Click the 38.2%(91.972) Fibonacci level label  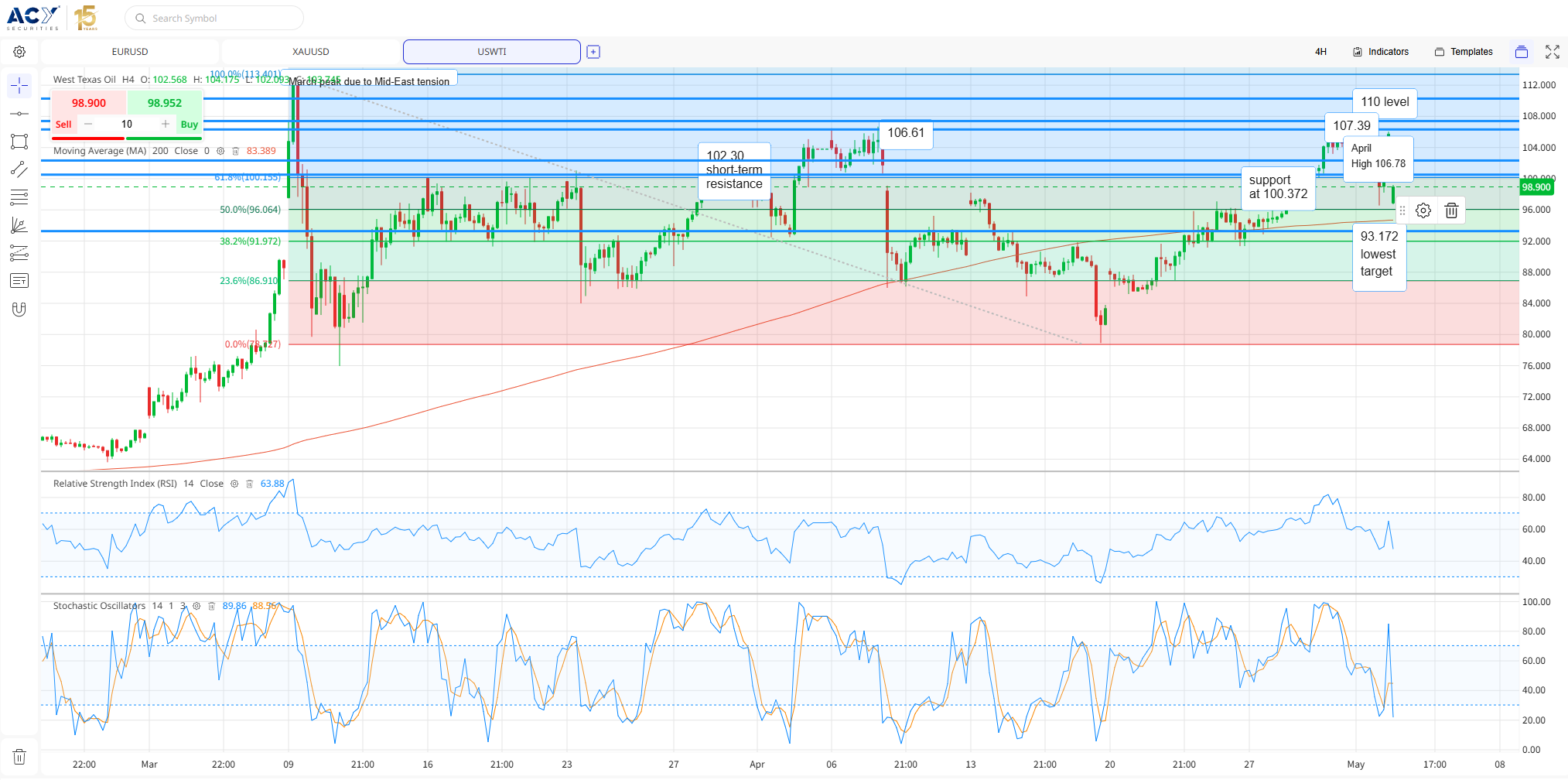[x=251, y=241]
